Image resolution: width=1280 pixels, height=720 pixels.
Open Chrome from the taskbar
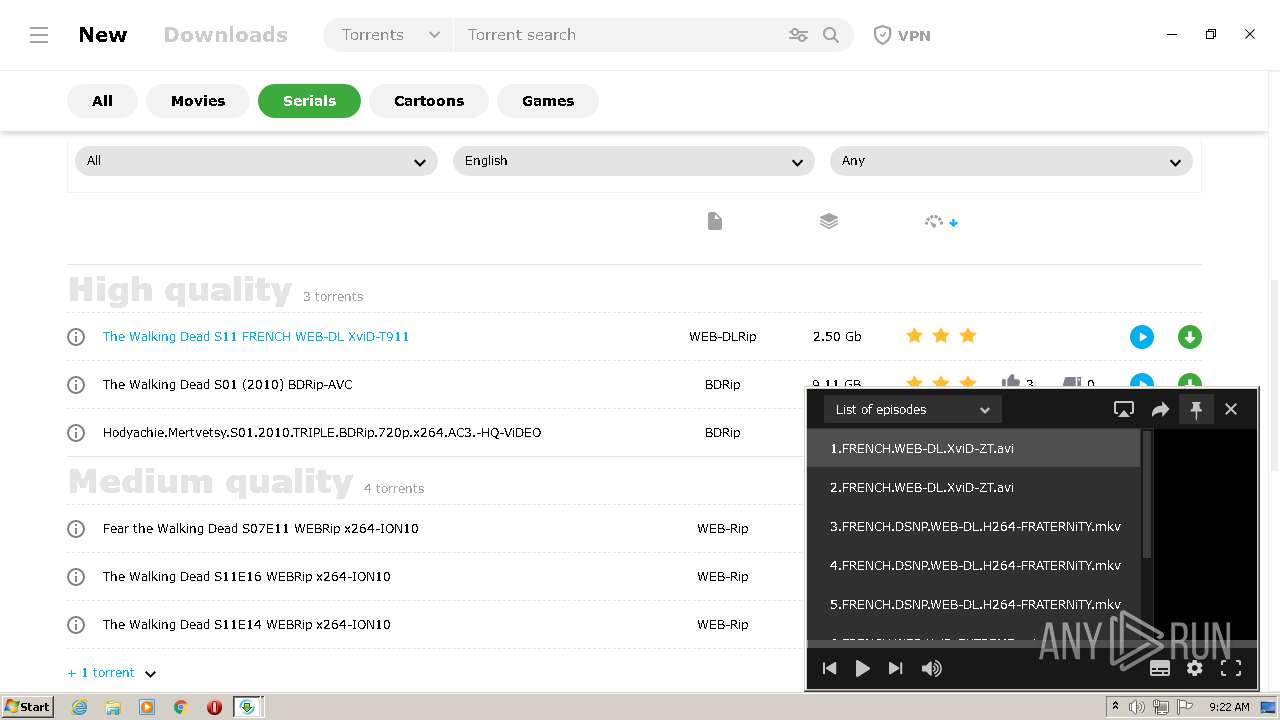[181, 707]
